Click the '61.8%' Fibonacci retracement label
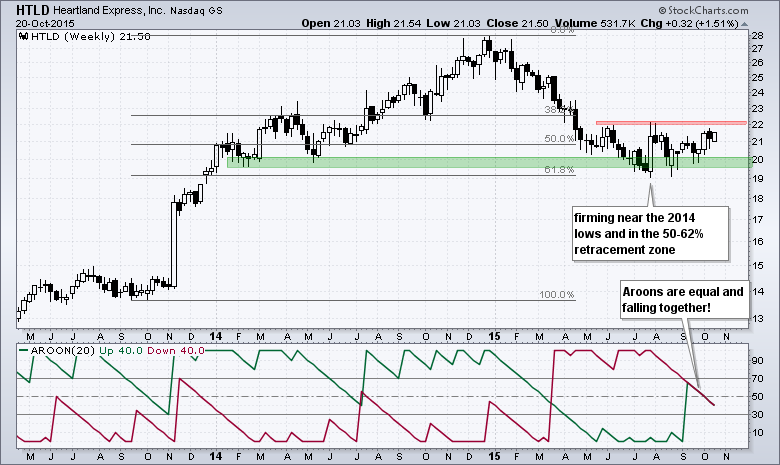 (x=559, y=170)
